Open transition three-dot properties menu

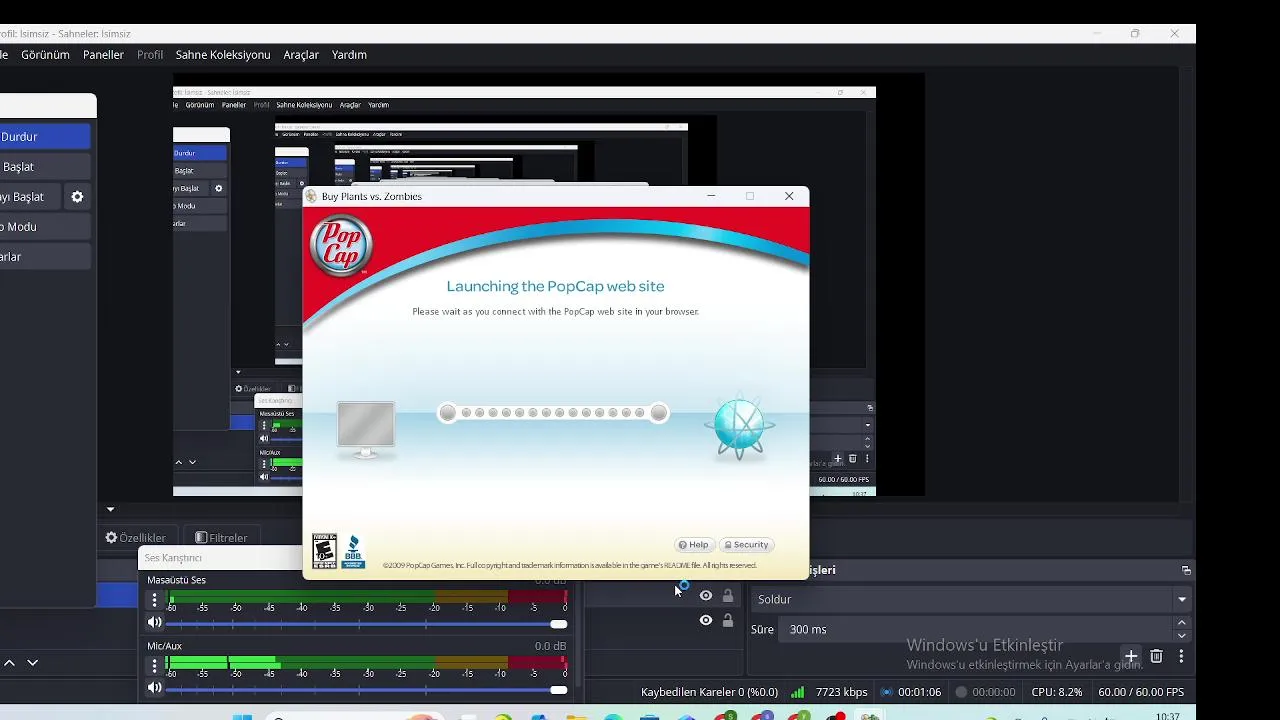[x=1181, y=657]
